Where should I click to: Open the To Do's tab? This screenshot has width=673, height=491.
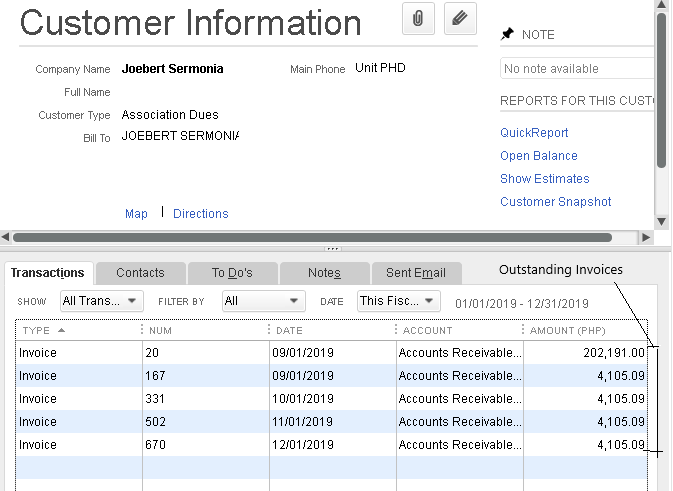pos(232,273)
